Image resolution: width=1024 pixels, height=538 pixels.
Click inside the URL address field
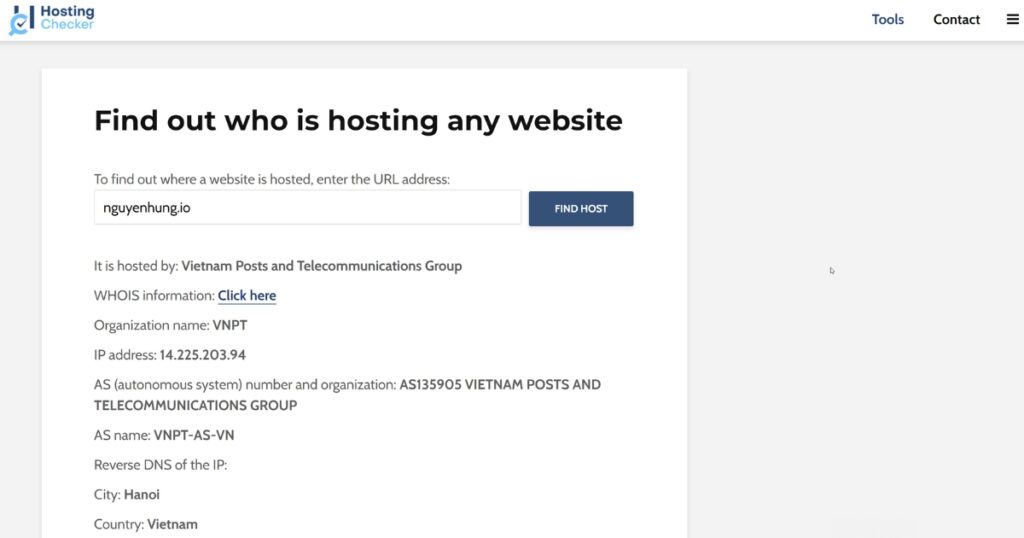click(307, 208)
